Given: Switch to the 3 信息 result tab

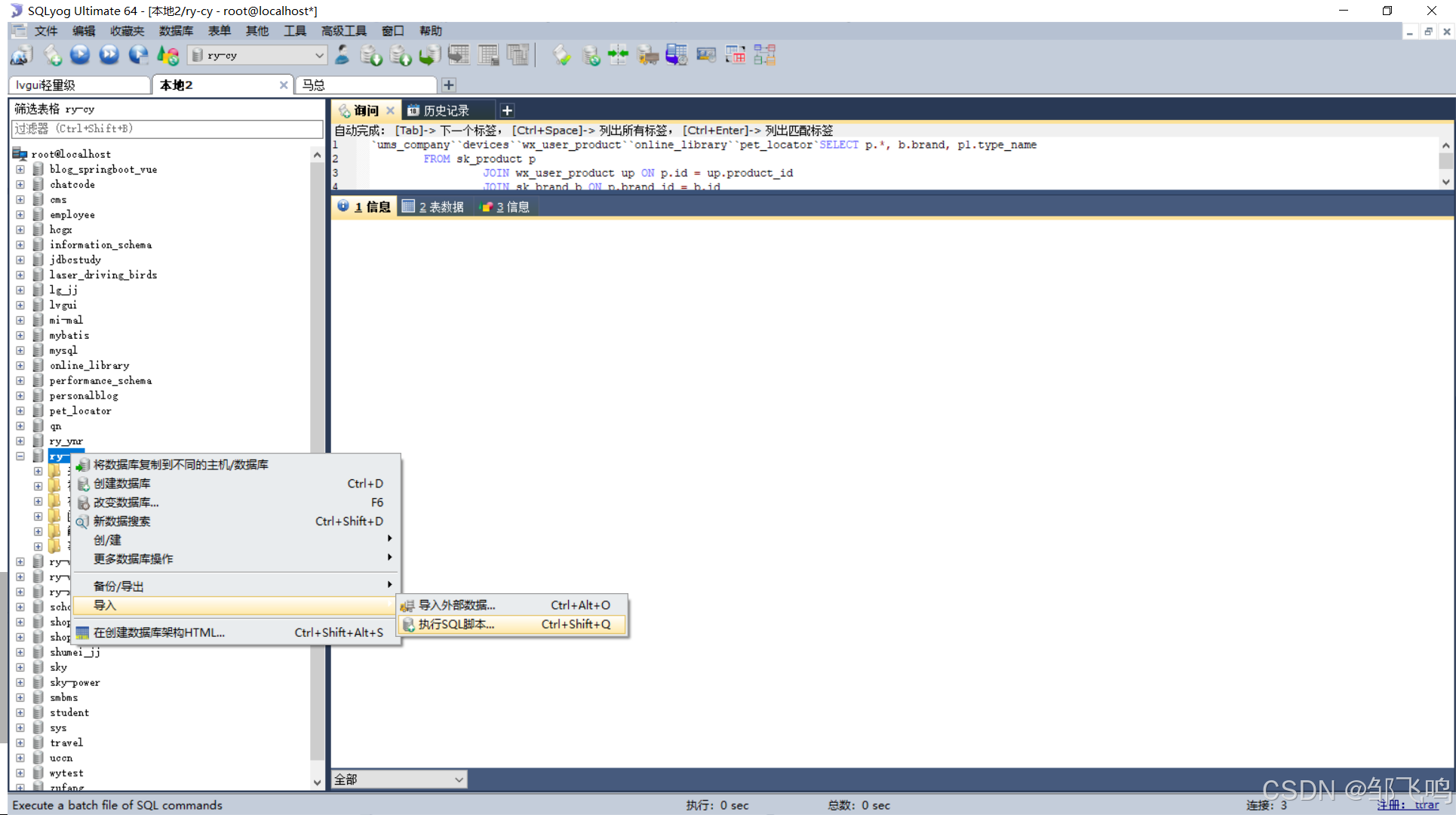Looking at the screenshot, I should (505, 207).
